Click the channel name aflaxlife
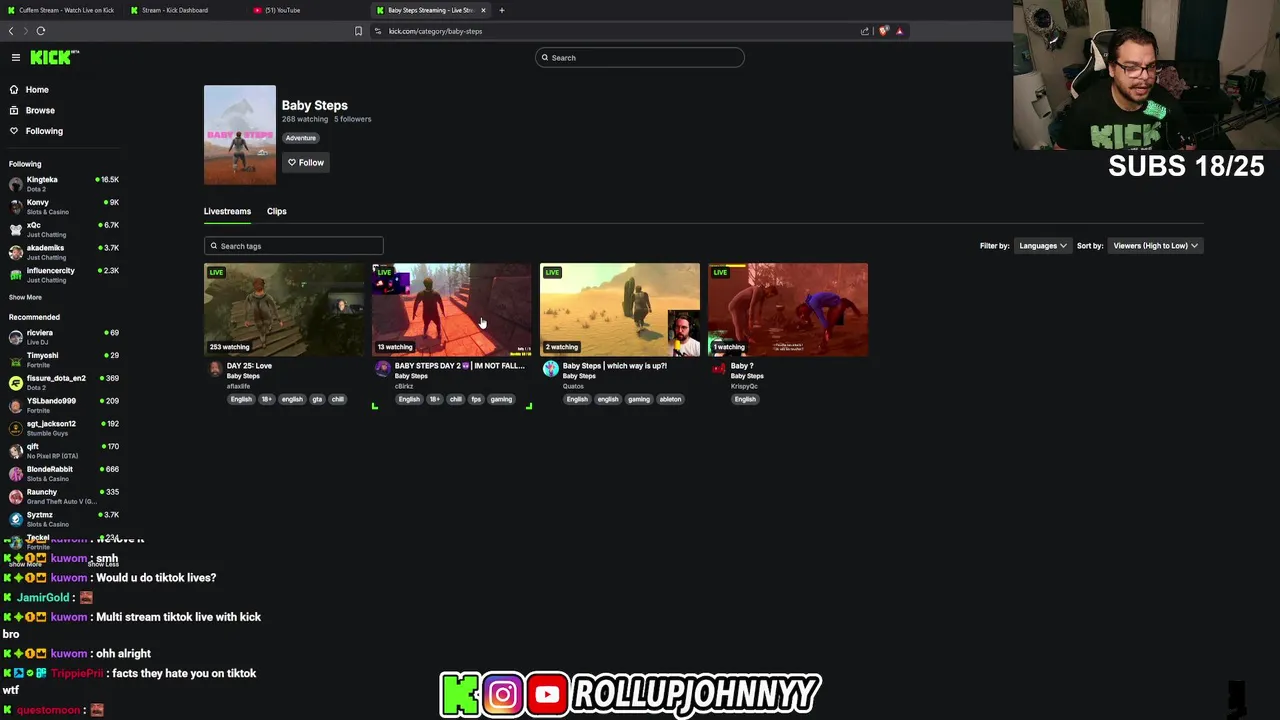1280x720 pixels. [238, 386]
